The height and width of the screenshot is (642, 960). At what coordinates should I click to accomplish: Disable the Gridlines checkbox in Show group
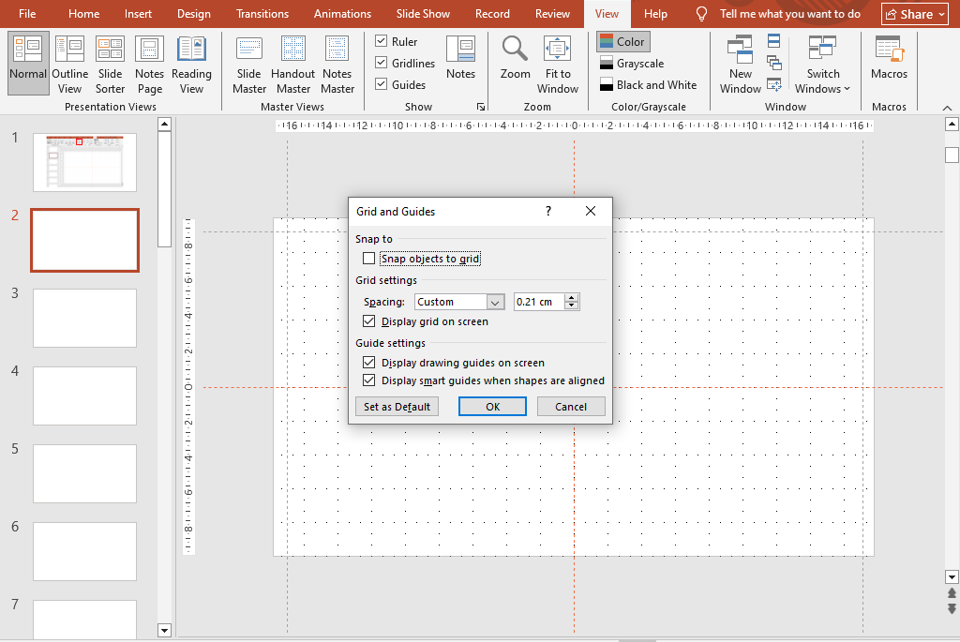[381, 62]
